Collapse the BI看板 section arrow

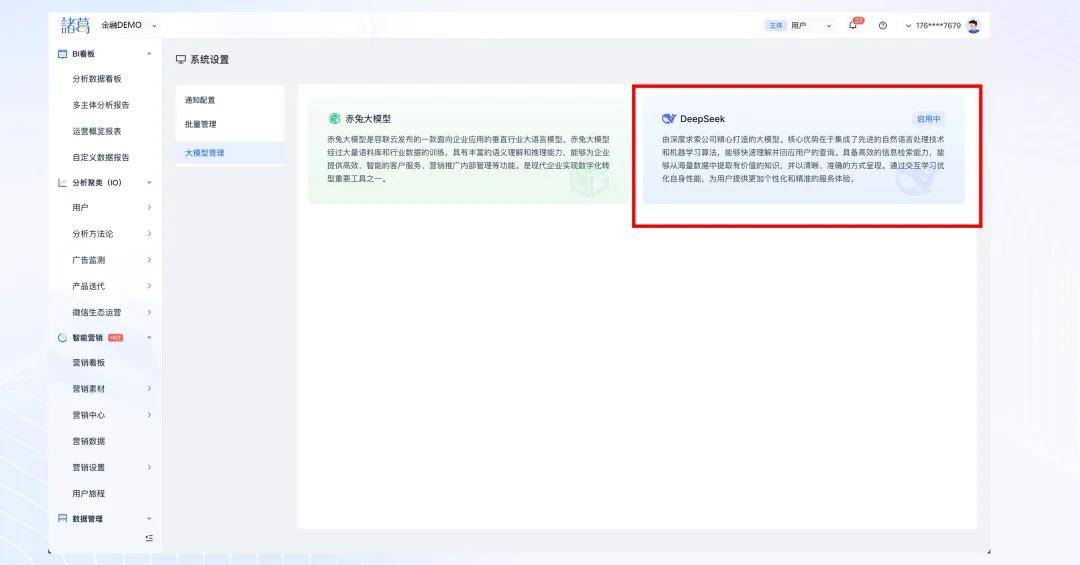149,54
